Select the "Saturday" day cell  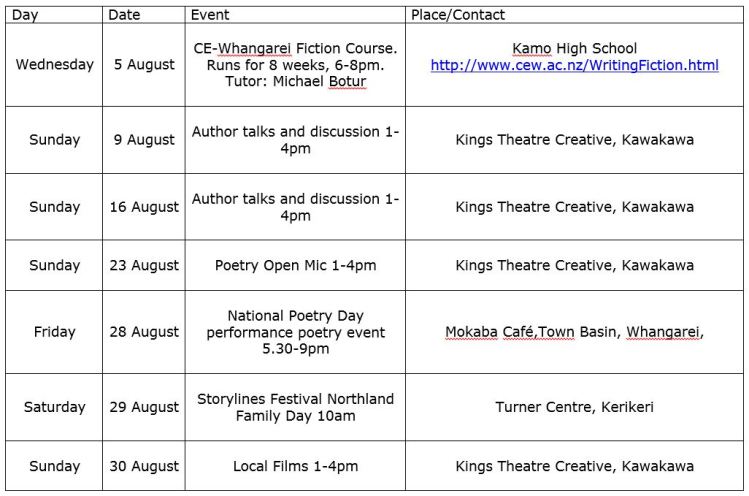coord(54,407)
